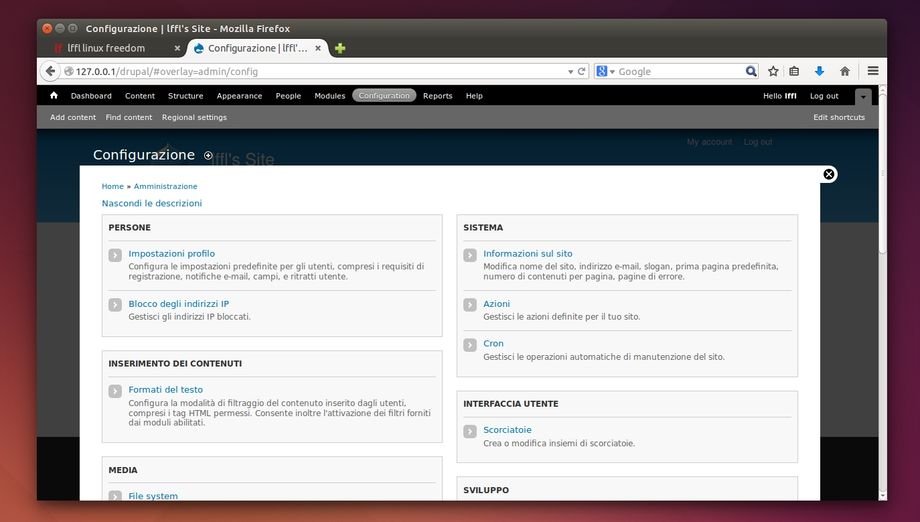Open the Firefox hamburger menu
The height and width of the screenshot is (522, 920).
(872, 71)
